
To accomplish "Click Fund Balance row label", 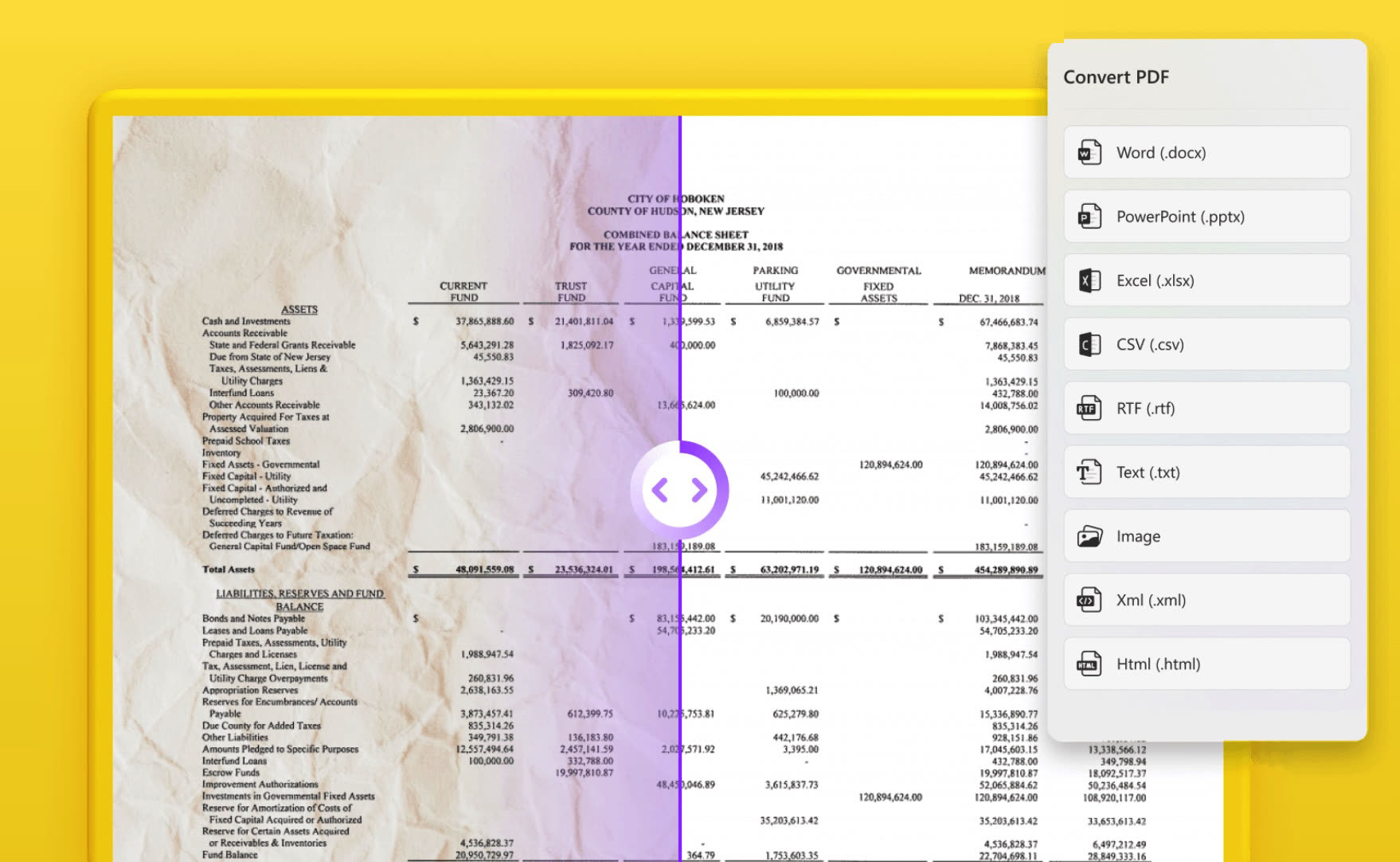I will click(229, 855).
